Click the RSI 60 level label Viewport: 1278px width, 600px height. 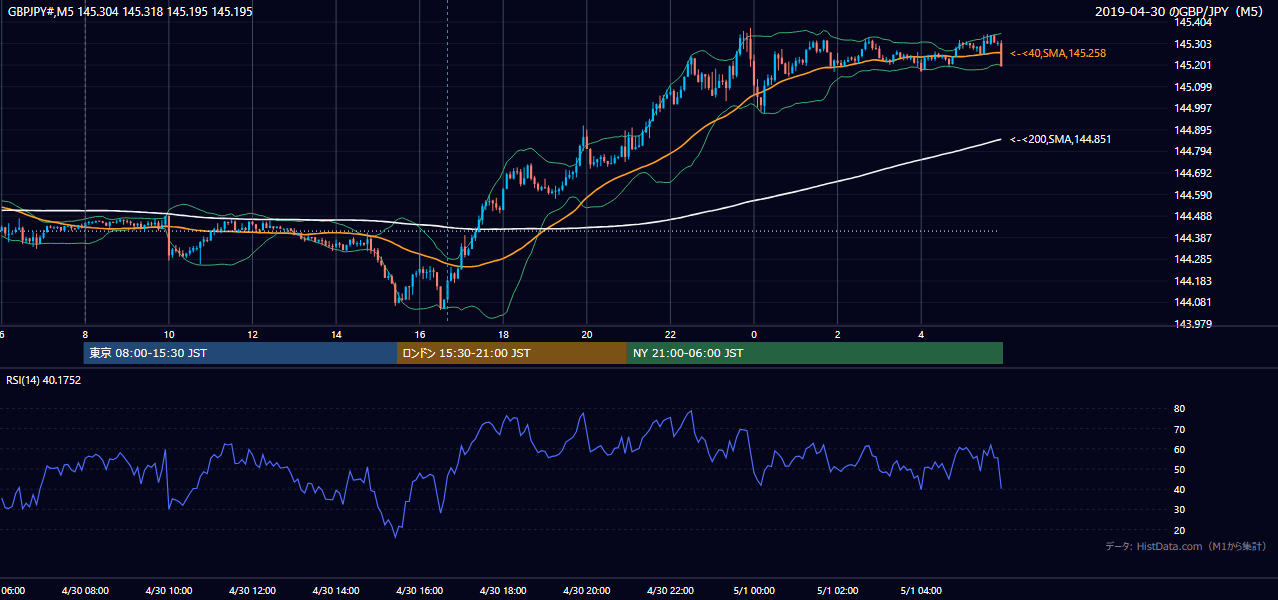click(1179, 449)
